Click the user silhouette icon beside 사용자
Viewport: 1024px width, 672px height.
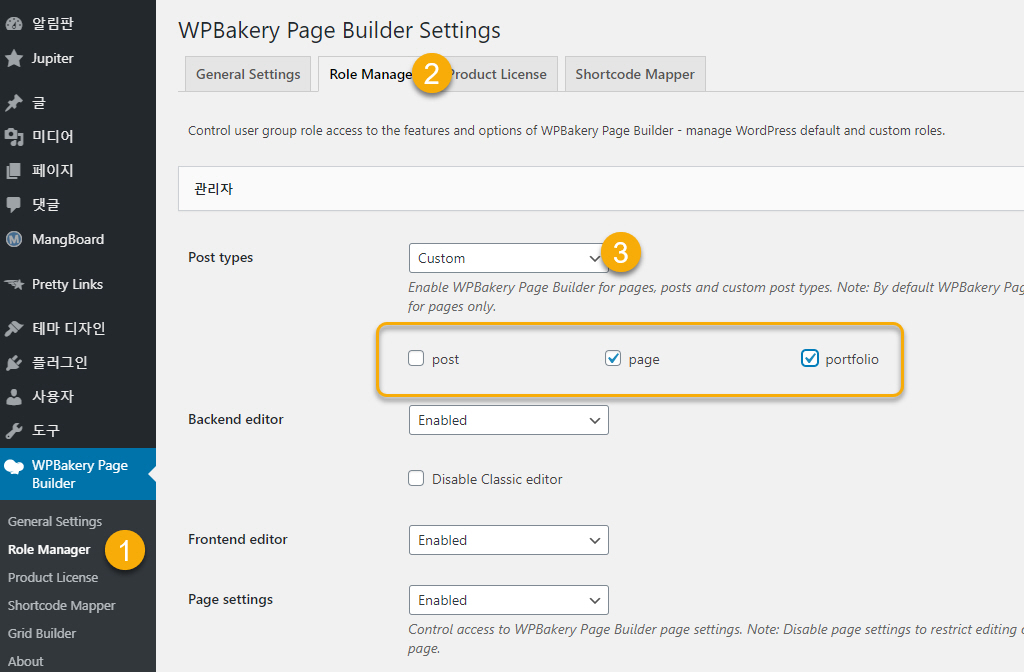pyautogui.click(x=14, y=396)
